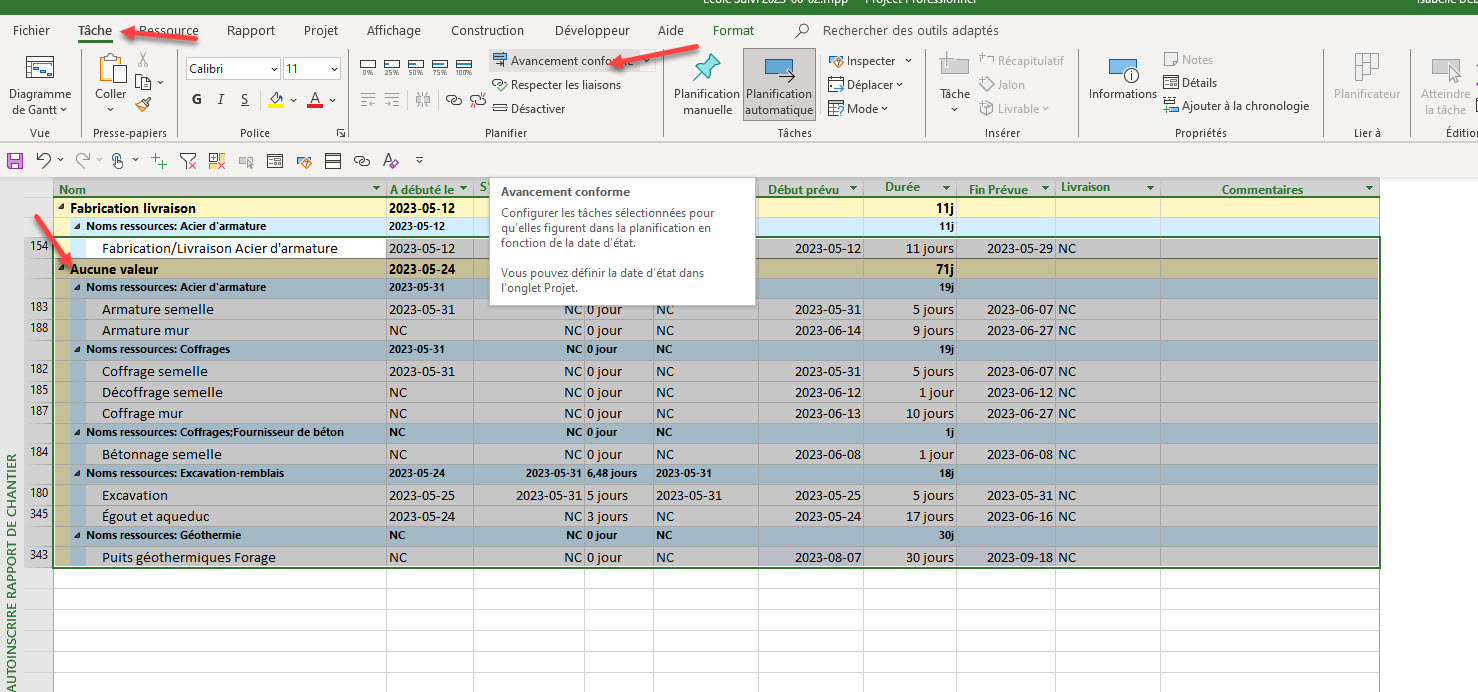Click the link tasks chain icon
This screenshot has height=692, width=1478.
pyautogui.click(x=454, y=99)
